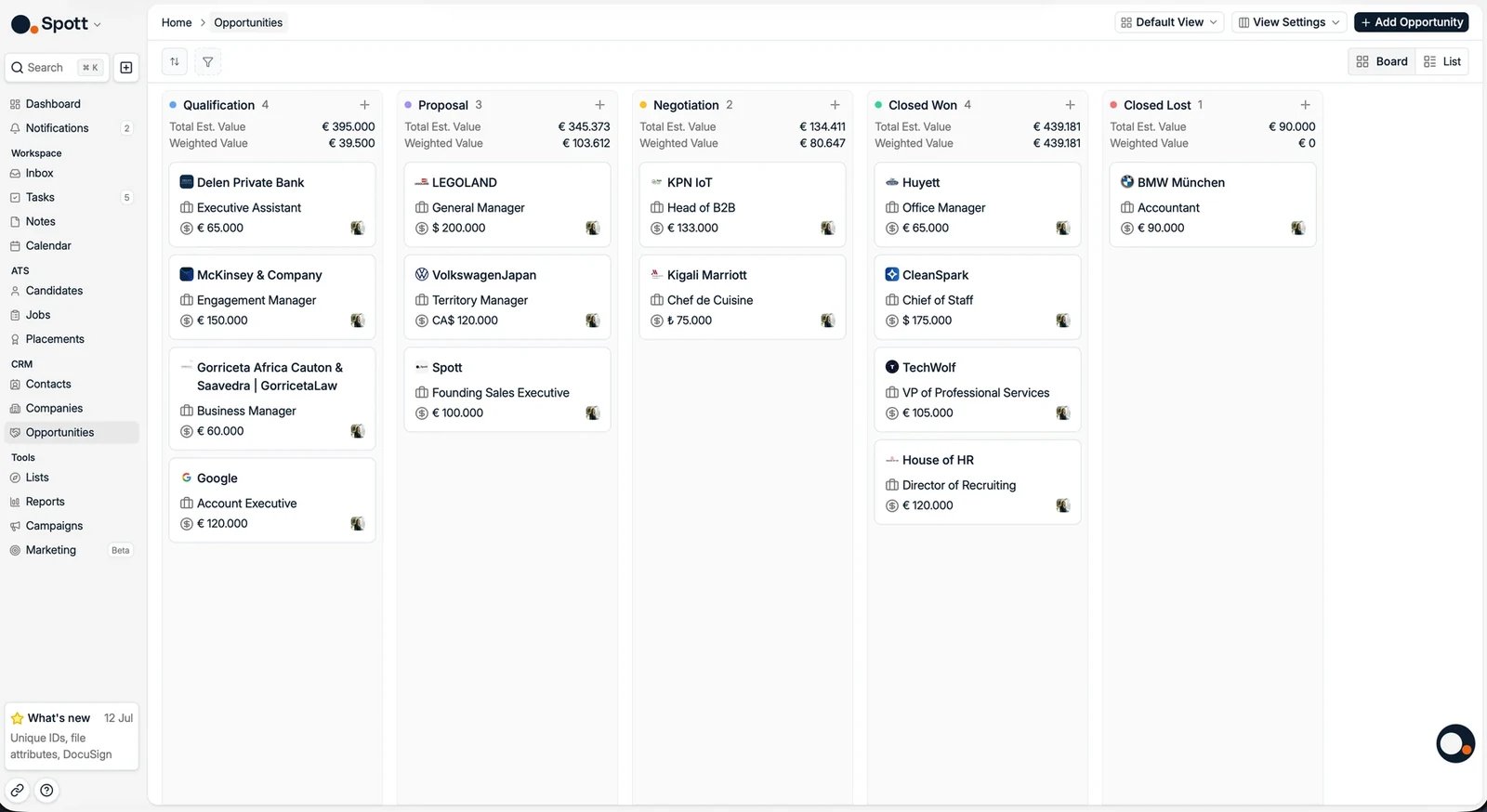Click the '€ 395.000' Qualification total value

[x=349, y=126]
